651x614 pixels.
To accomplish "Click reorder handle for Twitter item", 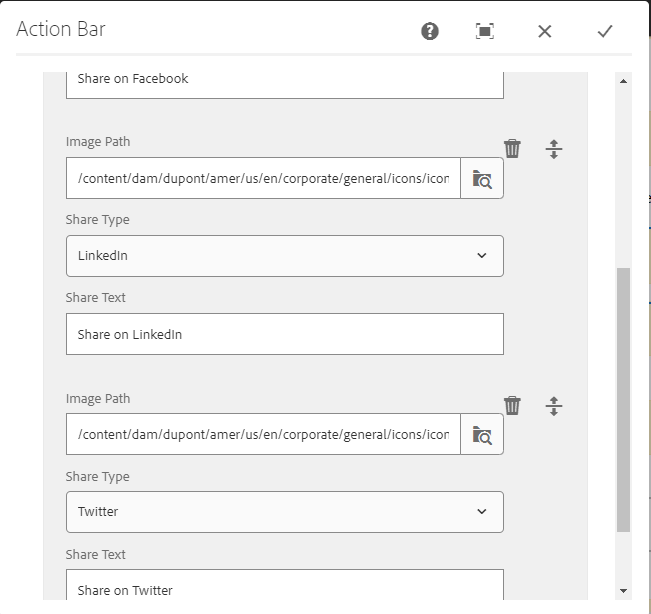I will point(554,406).
